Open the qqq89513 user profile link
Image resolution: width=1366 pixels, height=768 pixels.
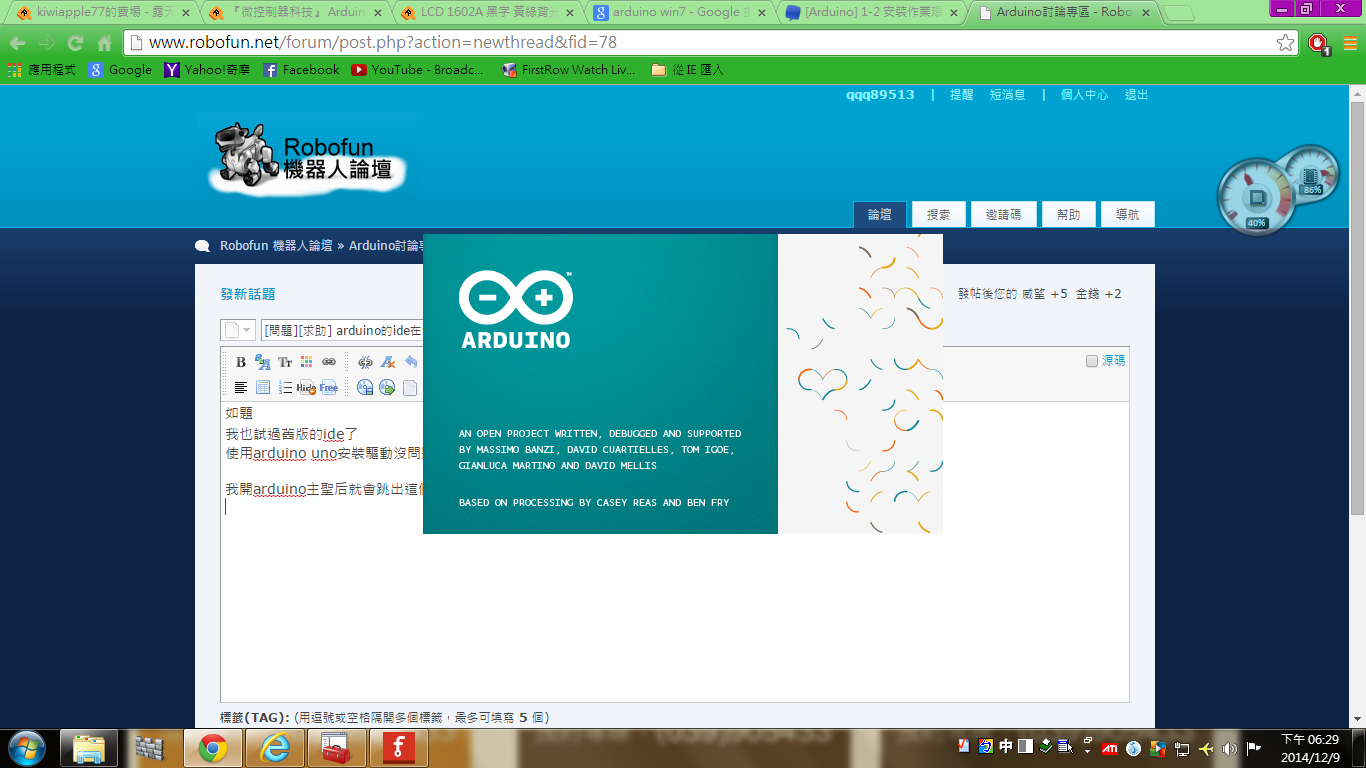(x=880, y=95)
